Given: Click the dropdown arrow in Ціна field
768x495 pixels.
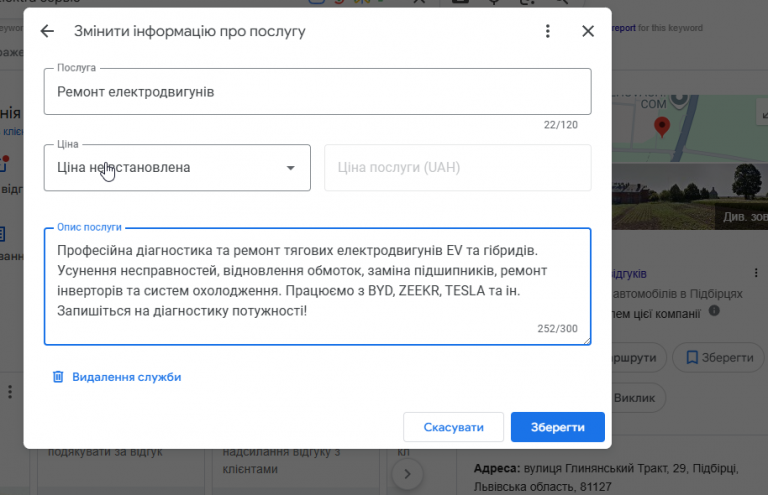Looking at the screenshot, I should [x=290, y=168].
